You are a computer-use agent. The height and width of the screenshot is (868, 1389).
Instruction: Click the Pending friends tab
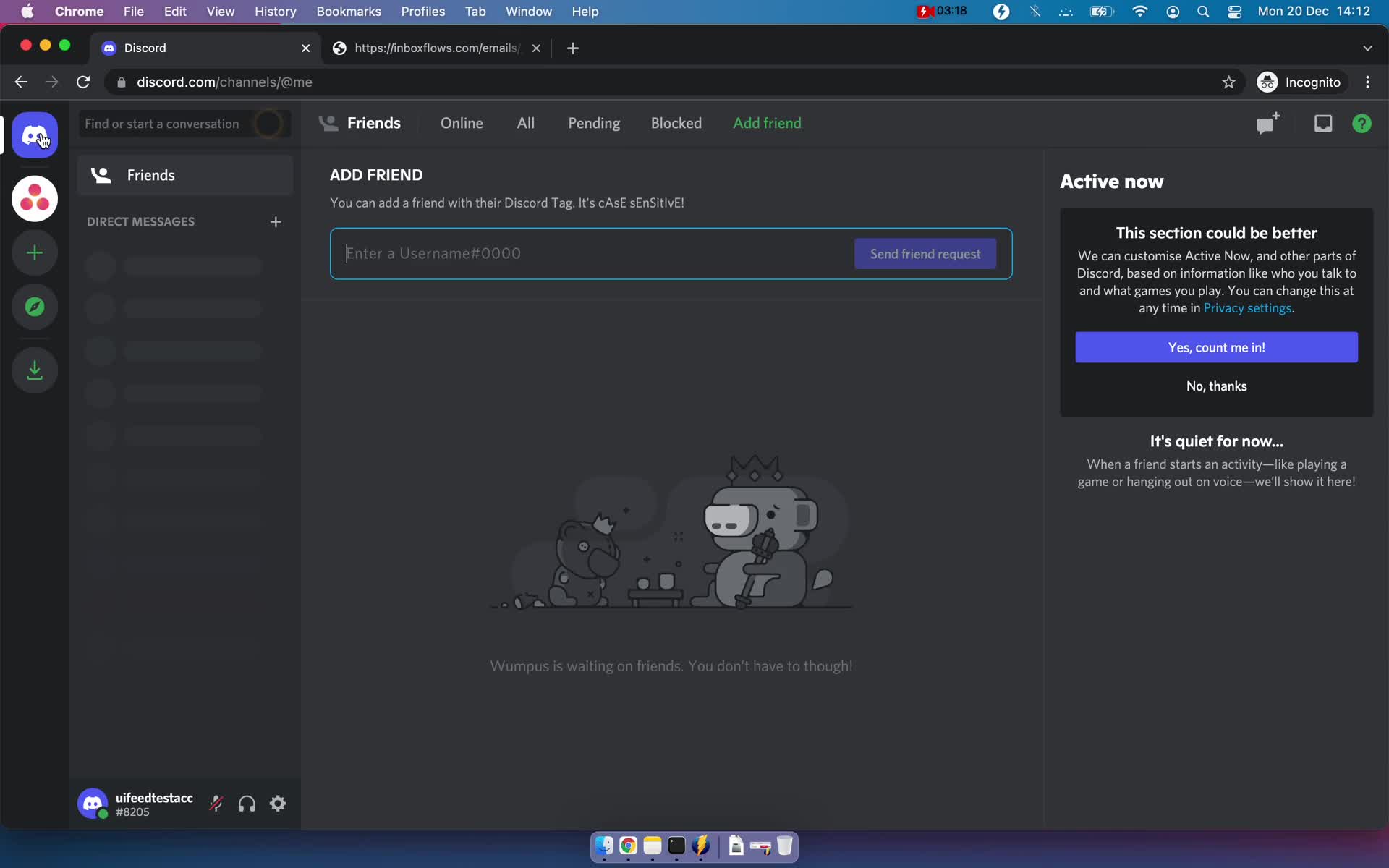pos(594,124)
